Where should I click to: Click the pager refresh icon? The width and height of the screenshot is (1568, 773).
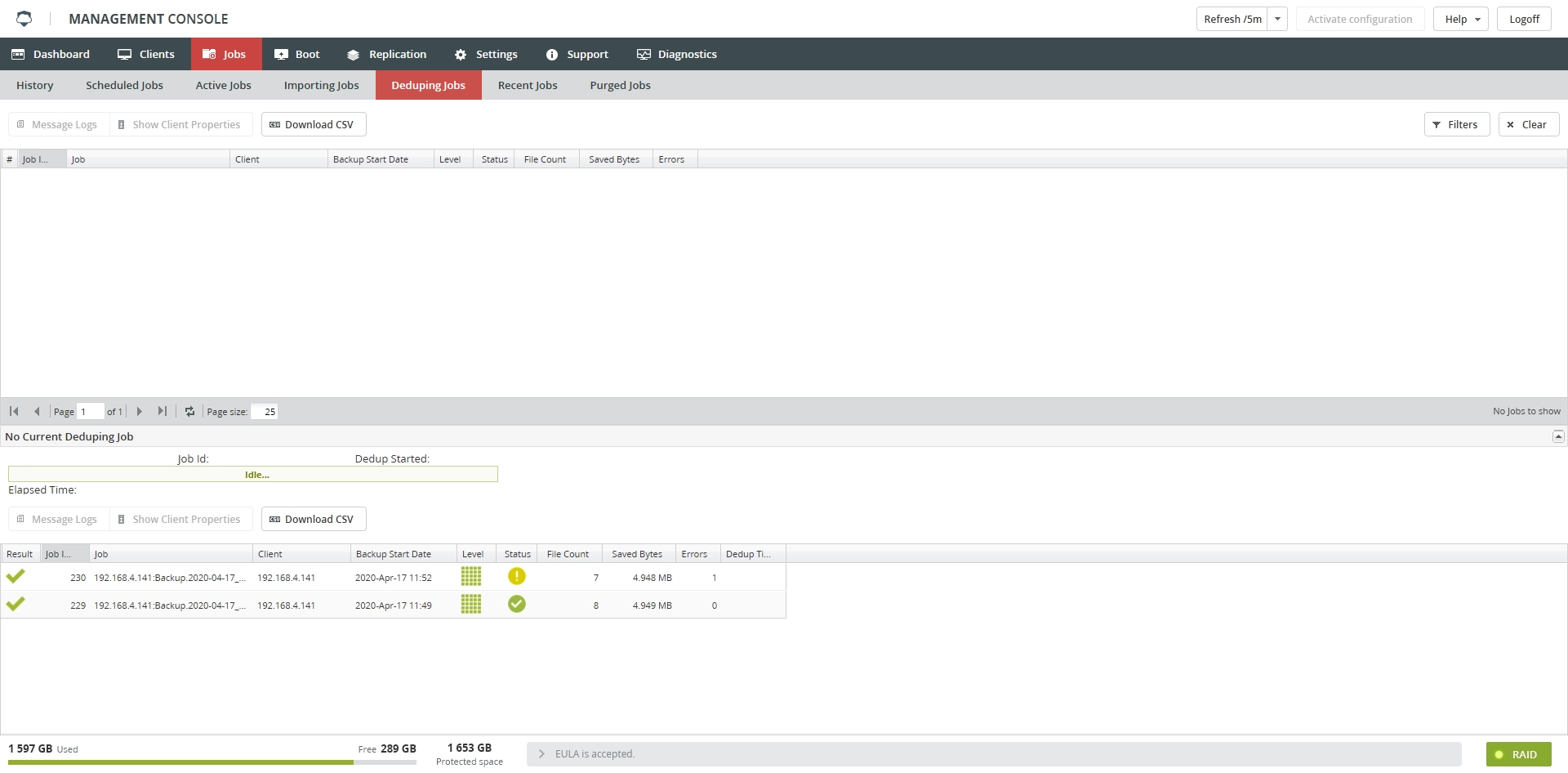click(x=189, y=411)
